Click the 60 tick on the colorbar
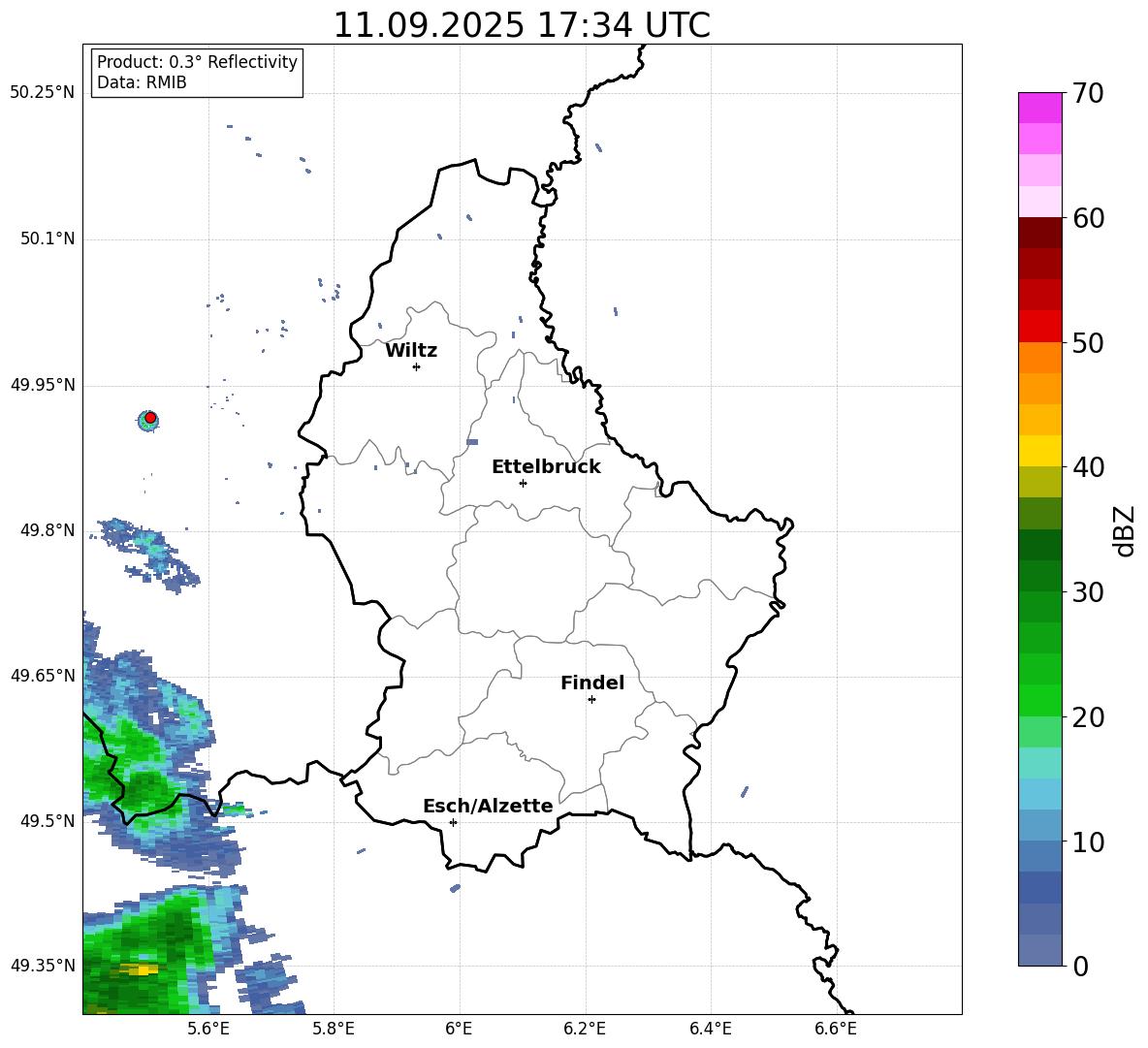This screenshot has width=1148, height=1048. pyautogui.click(x=1088, y=218)
